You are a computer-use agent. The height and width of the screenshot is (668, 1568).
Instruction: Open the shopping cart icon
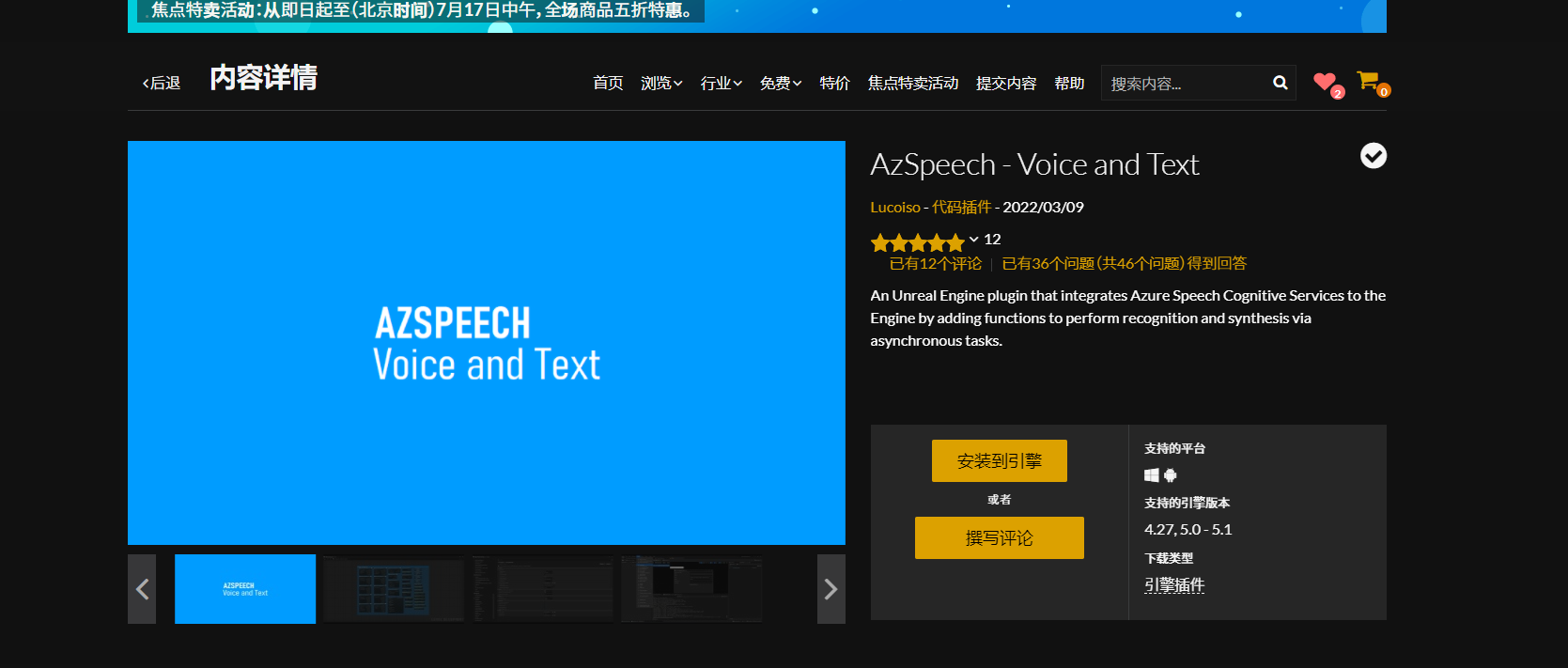1367,80
